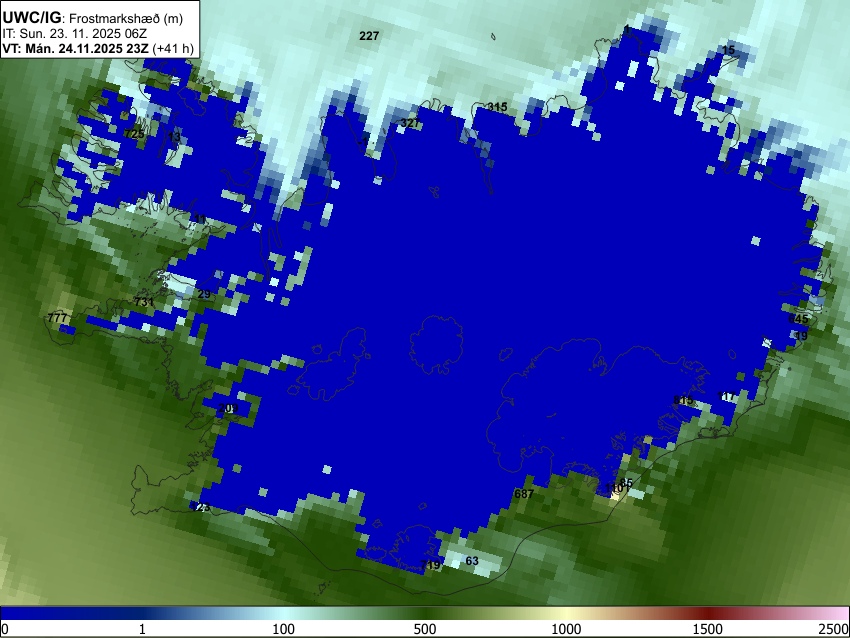Click the "719" value at the southern tip

[430, 565]
